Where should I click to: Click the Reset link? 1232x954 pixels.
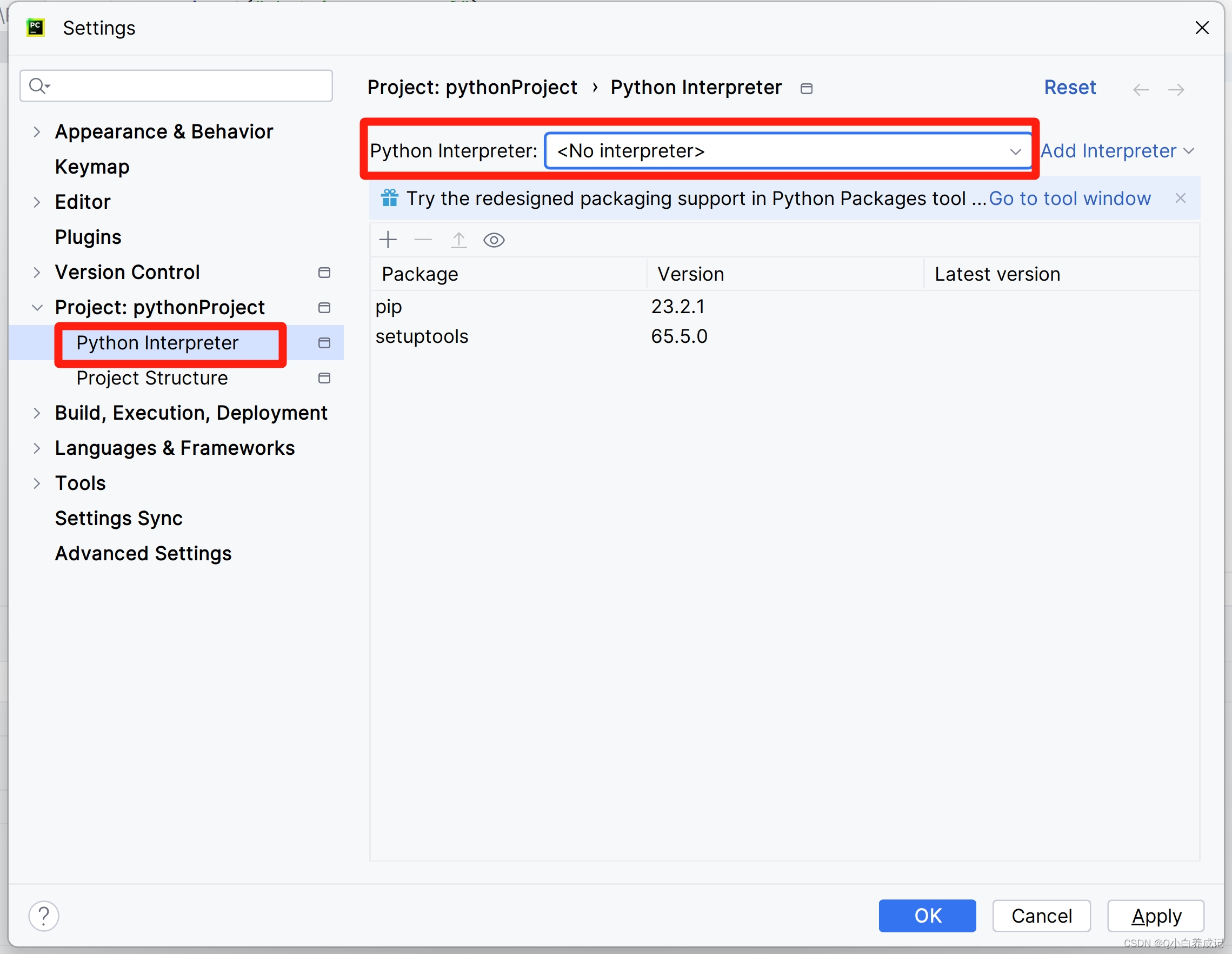click(1069, 88)
